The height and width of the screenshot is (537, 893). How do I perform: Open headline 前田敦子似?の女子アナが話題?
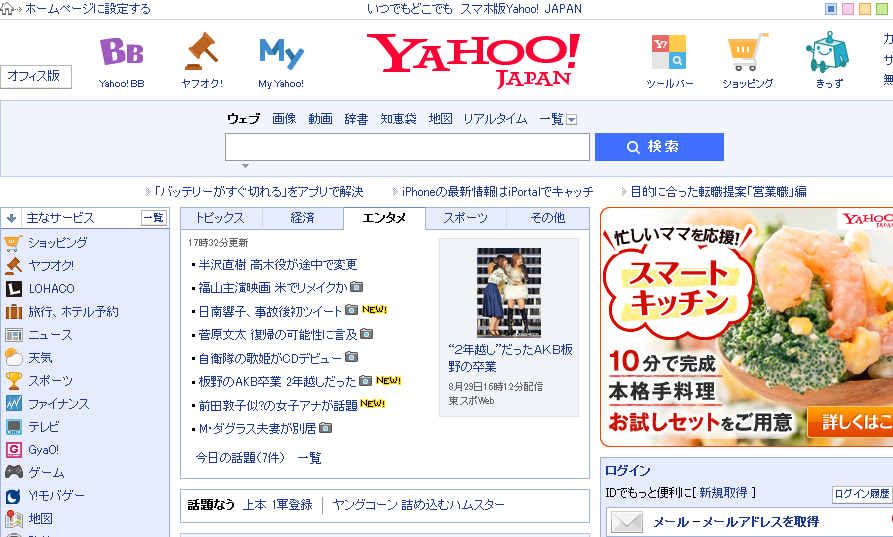pyautogui.click(x=278, y=405)
